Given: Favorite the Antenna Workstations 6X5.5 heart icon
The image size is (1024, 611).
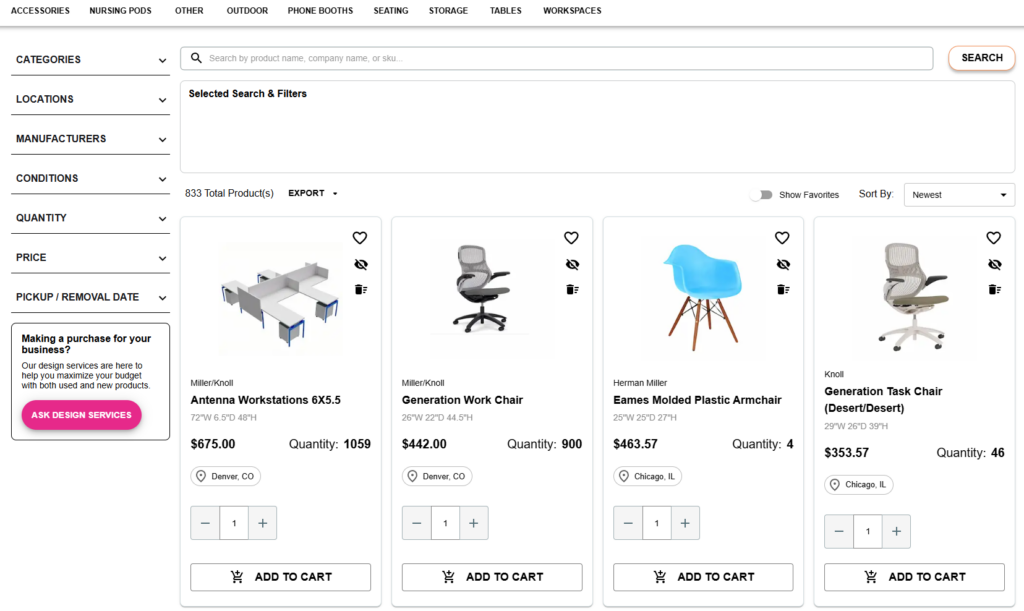Looking at the screenshot, I should [360, 238].
